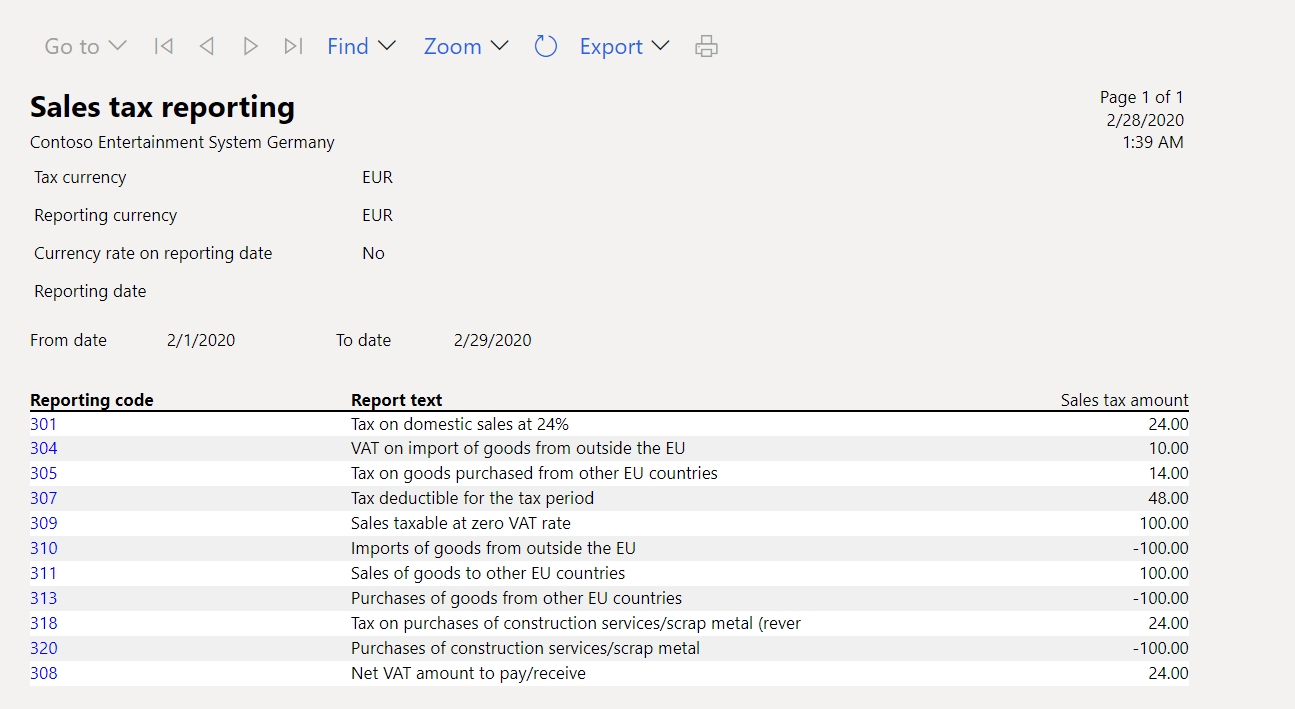
Task: Open the Zoom dropdown
Action: coord(466,46)
